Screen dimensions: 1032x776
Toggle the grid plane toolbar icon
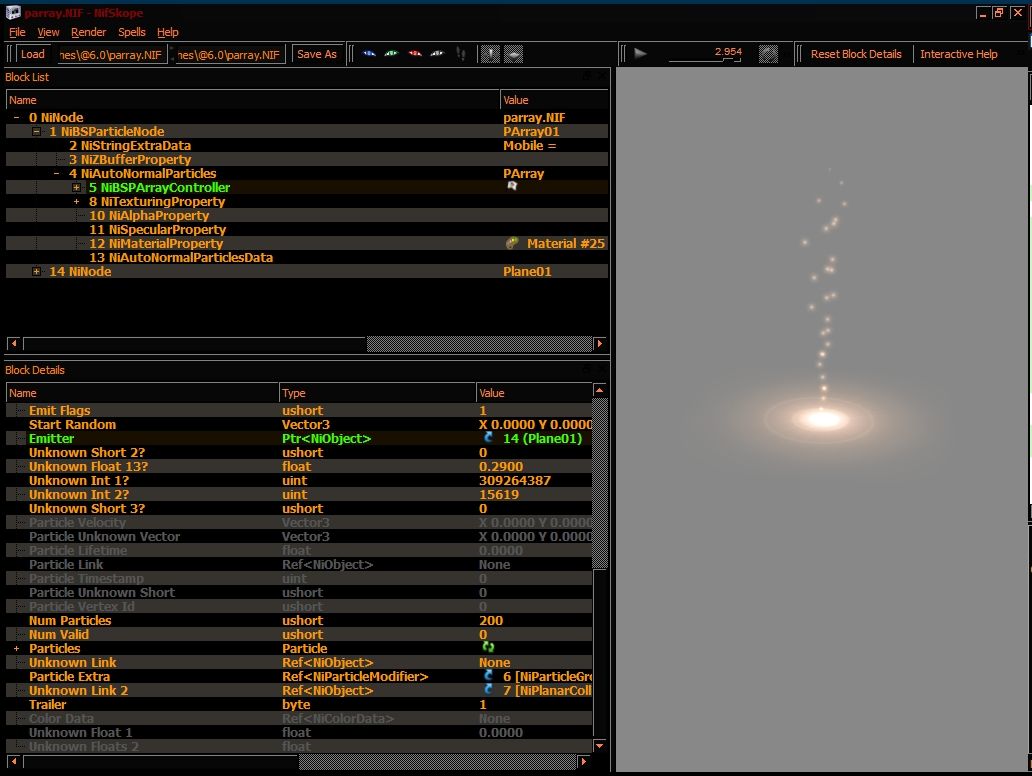(513, 54)
